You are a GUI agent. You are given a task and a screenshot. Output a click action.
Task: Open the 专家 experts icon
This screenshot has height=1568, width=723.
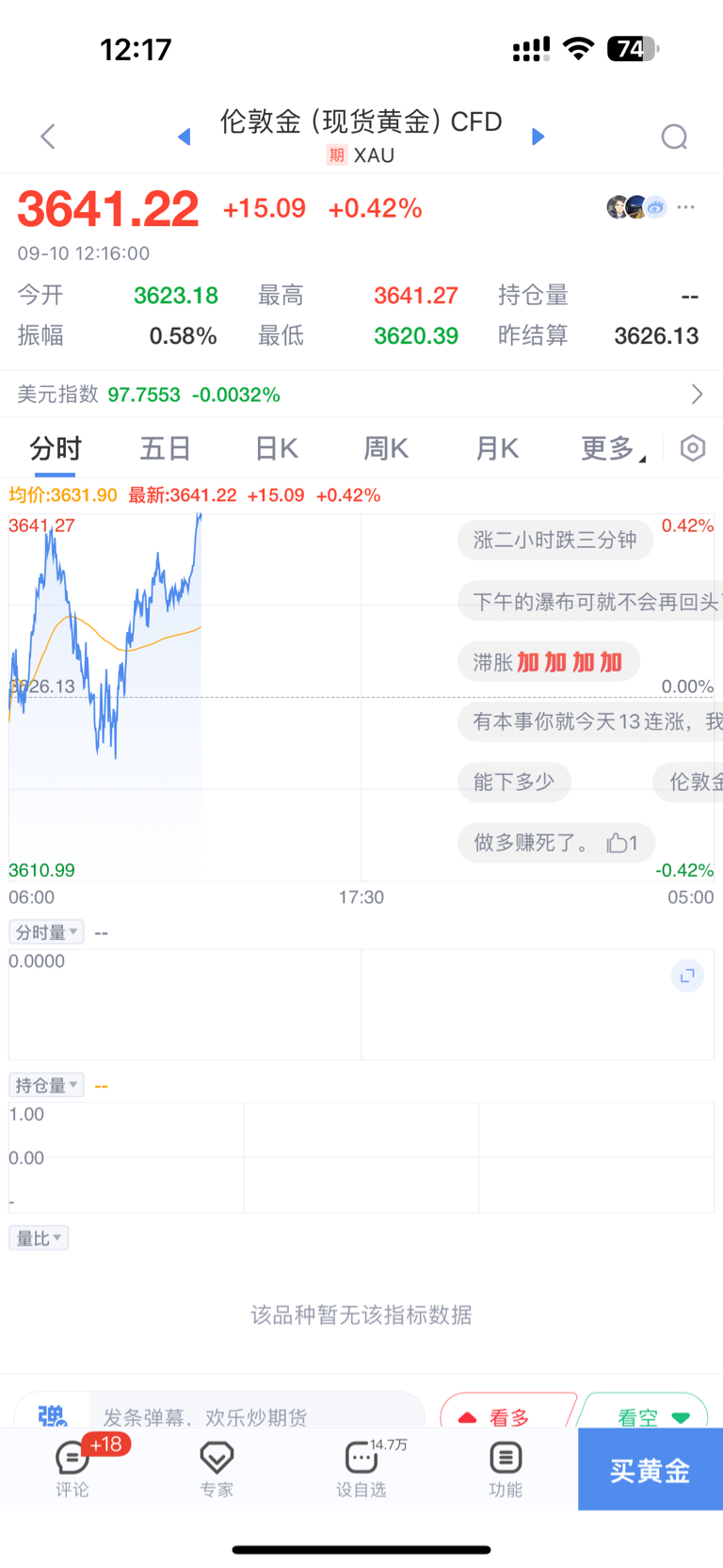pos(217,1468)
